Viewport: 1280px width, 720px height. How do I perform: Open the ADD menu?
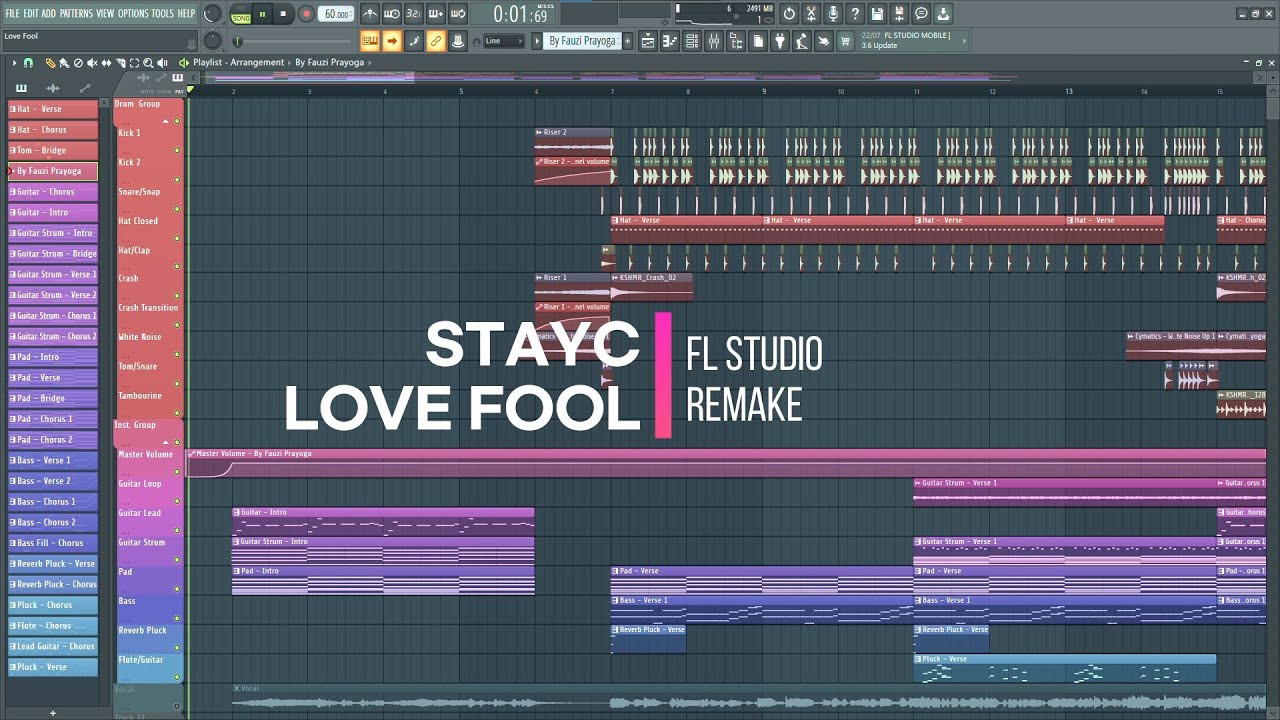(48, 13)
